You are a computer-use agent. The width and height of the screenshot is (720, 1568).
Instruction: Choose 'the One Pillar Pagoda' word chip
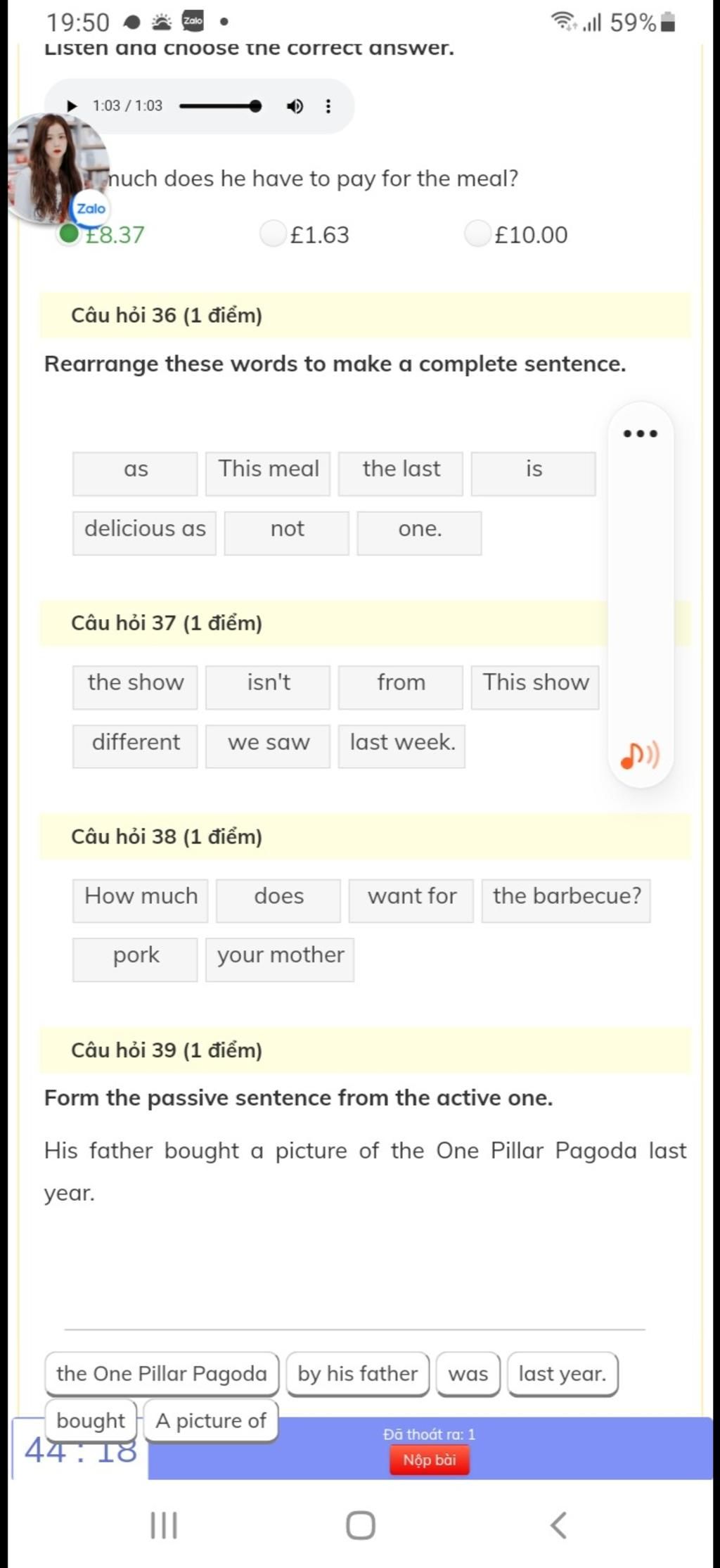(162, 1374)
